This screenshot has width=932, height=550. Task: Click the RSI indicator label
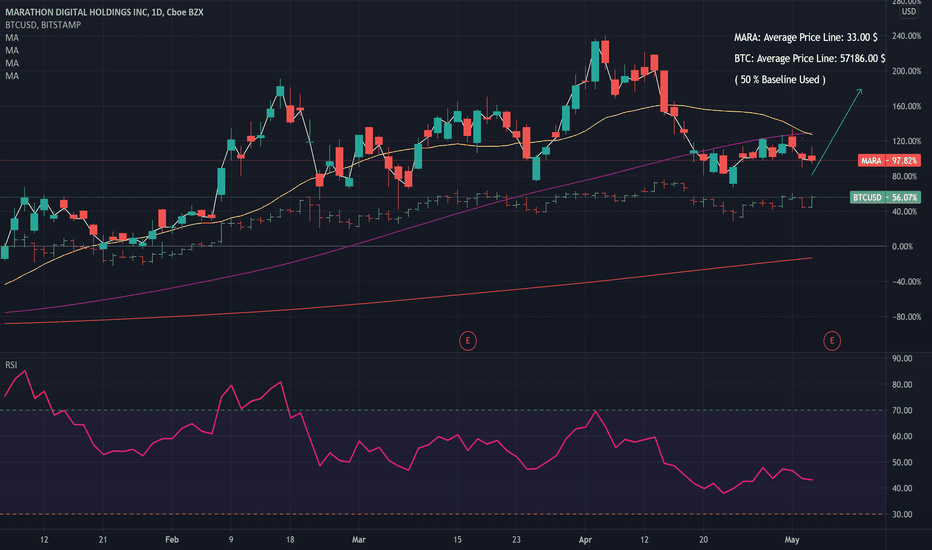click(11, 365)
